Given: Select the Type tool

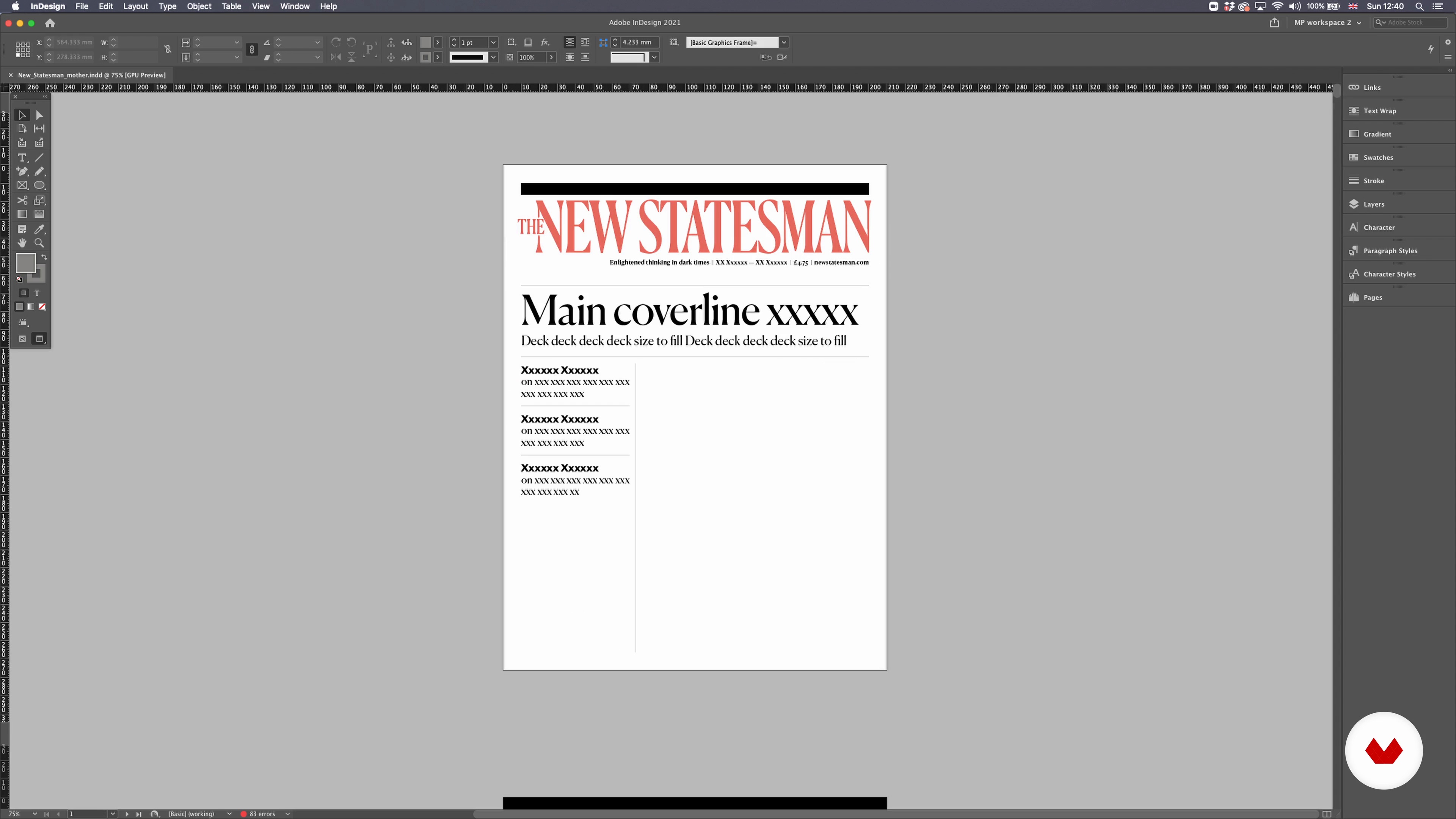Looking at the screenshot, I should [x=22, y=157].
